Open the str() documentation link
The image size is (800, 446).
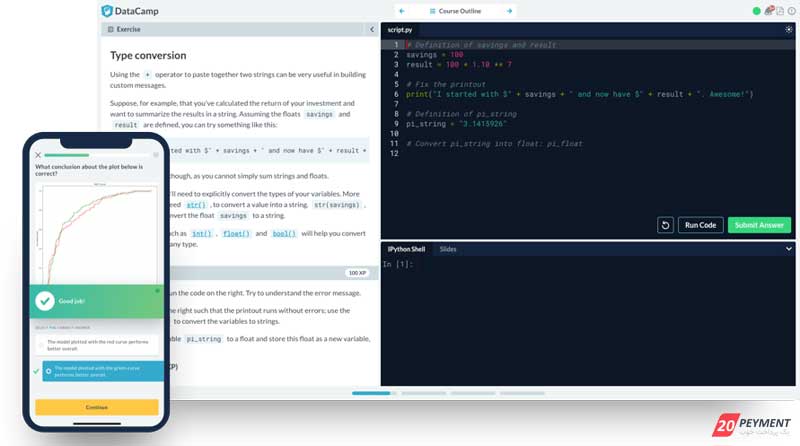(x=196, y=205)
